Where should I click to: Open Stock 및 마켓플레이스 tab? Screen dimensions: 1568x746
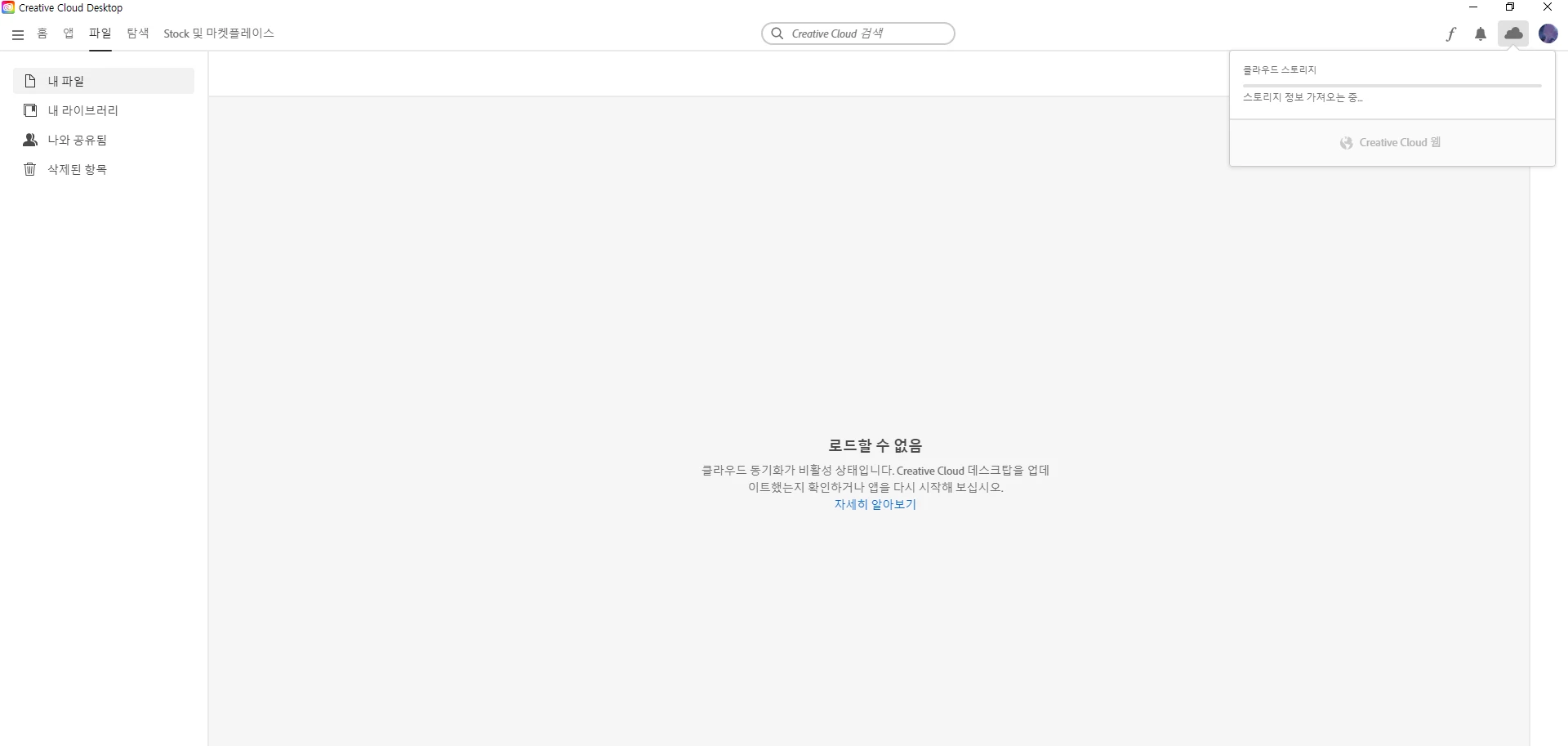[x=219, y=34]
